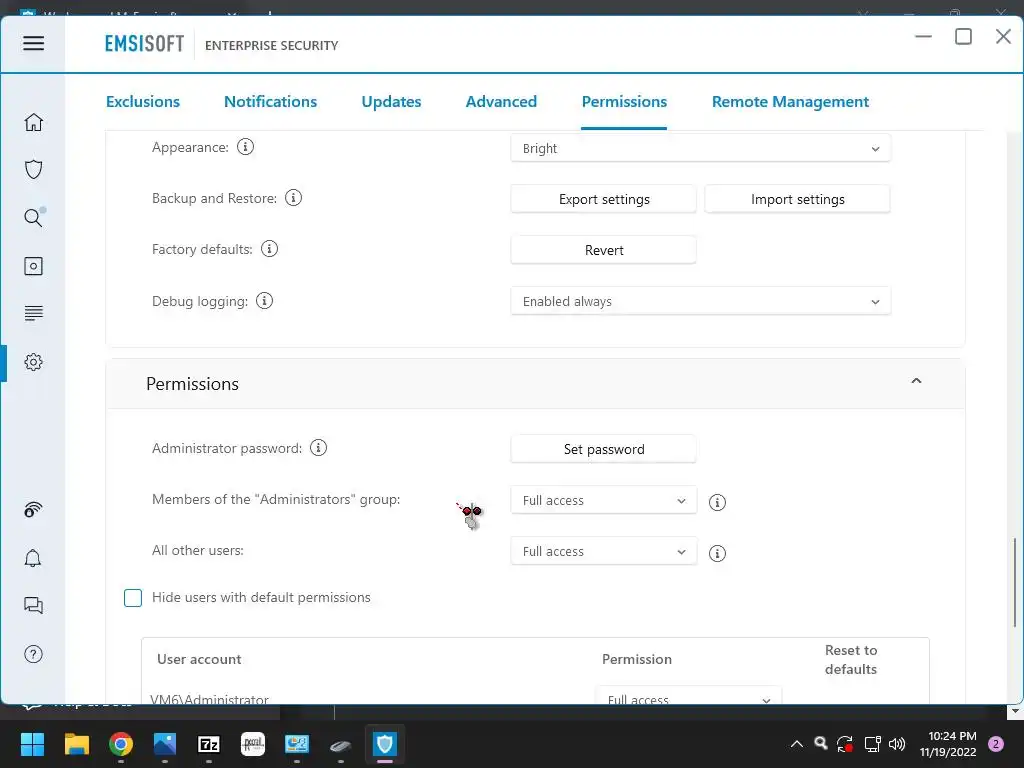
Task: Open Administrators group access dropdown
Action: click(603, 500)
